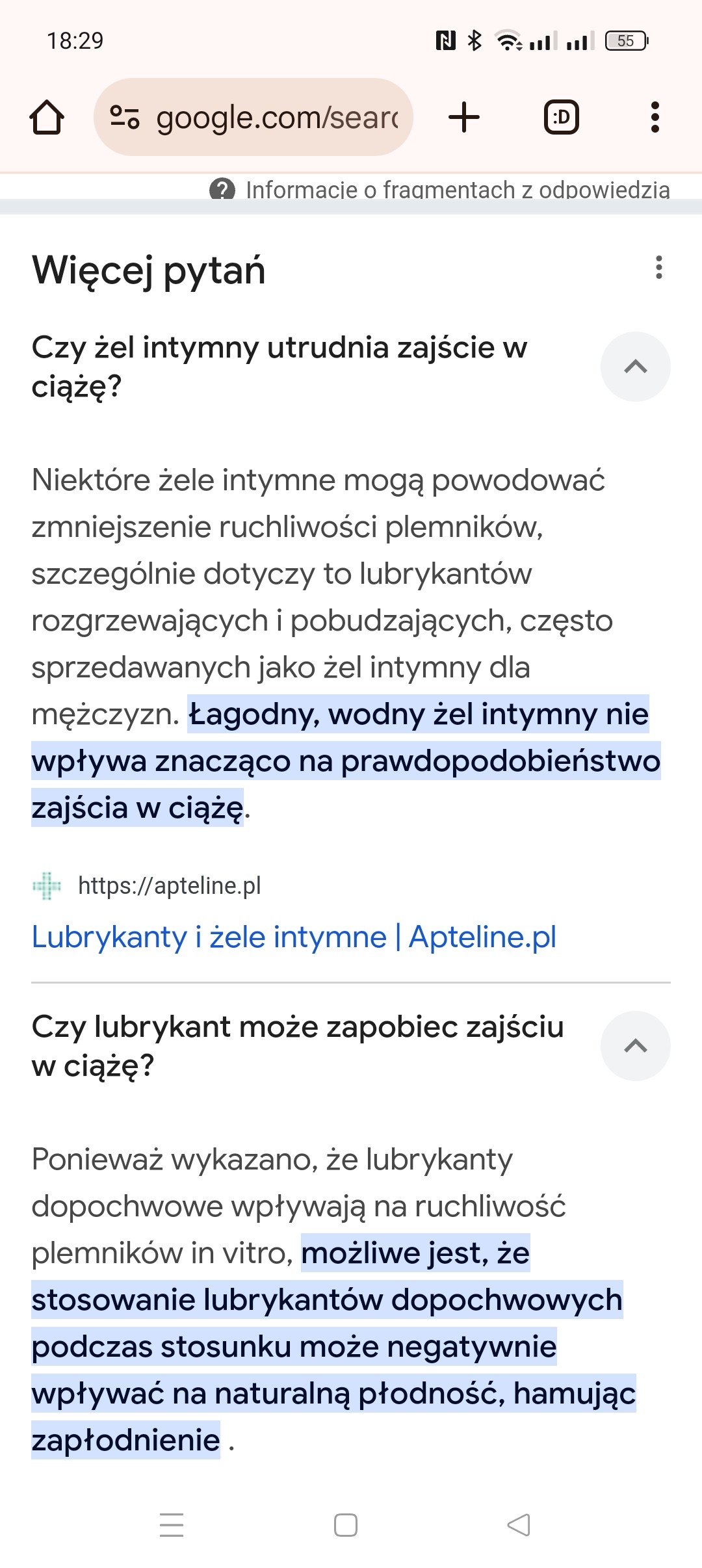Collapse the 'Czy lubrykant może zapobiec' answer

tap(635, 1046)
